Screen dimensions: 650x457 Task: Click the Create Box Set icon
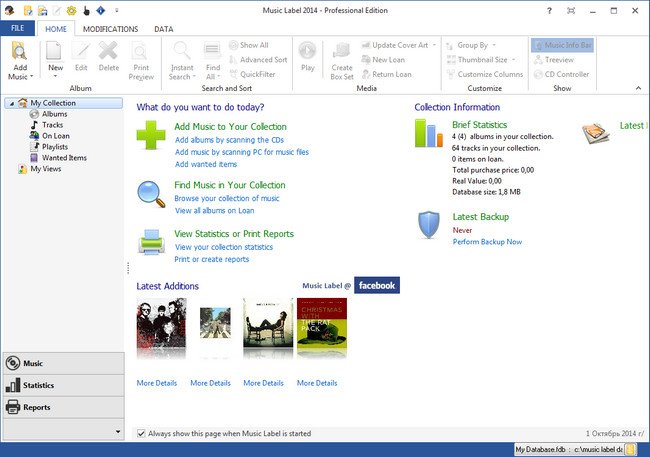(342, 51)
